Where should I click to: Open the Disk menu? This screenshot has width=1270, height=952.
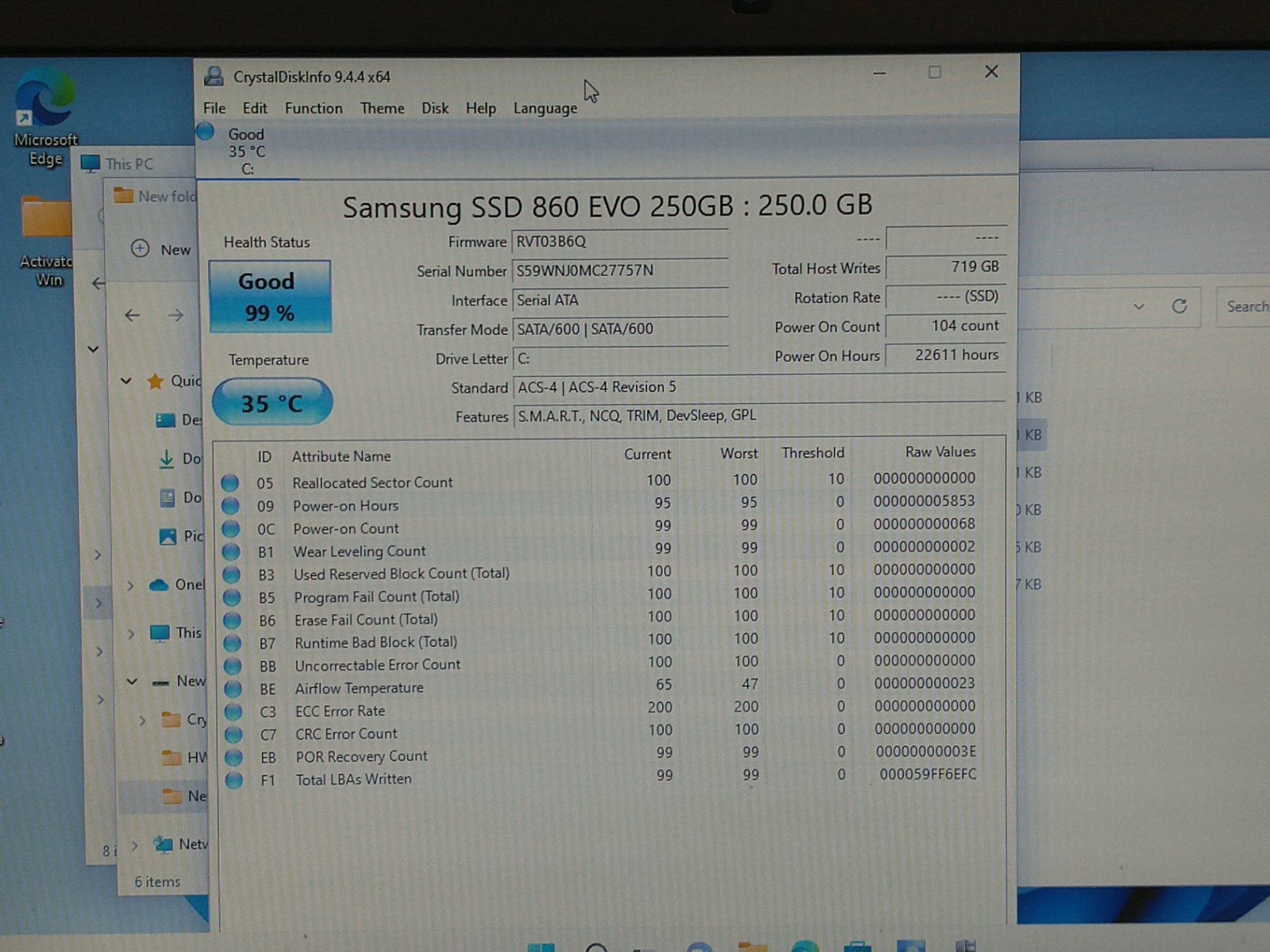click(434, 109)
